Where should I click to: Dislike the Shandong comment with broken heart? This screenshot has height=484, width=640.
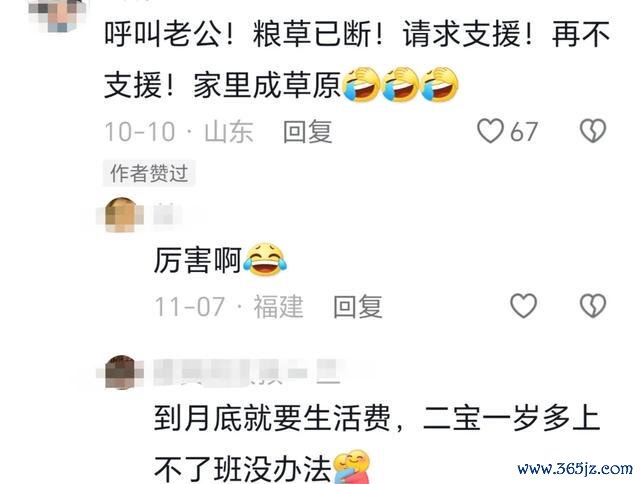click(x=593, y=131)
